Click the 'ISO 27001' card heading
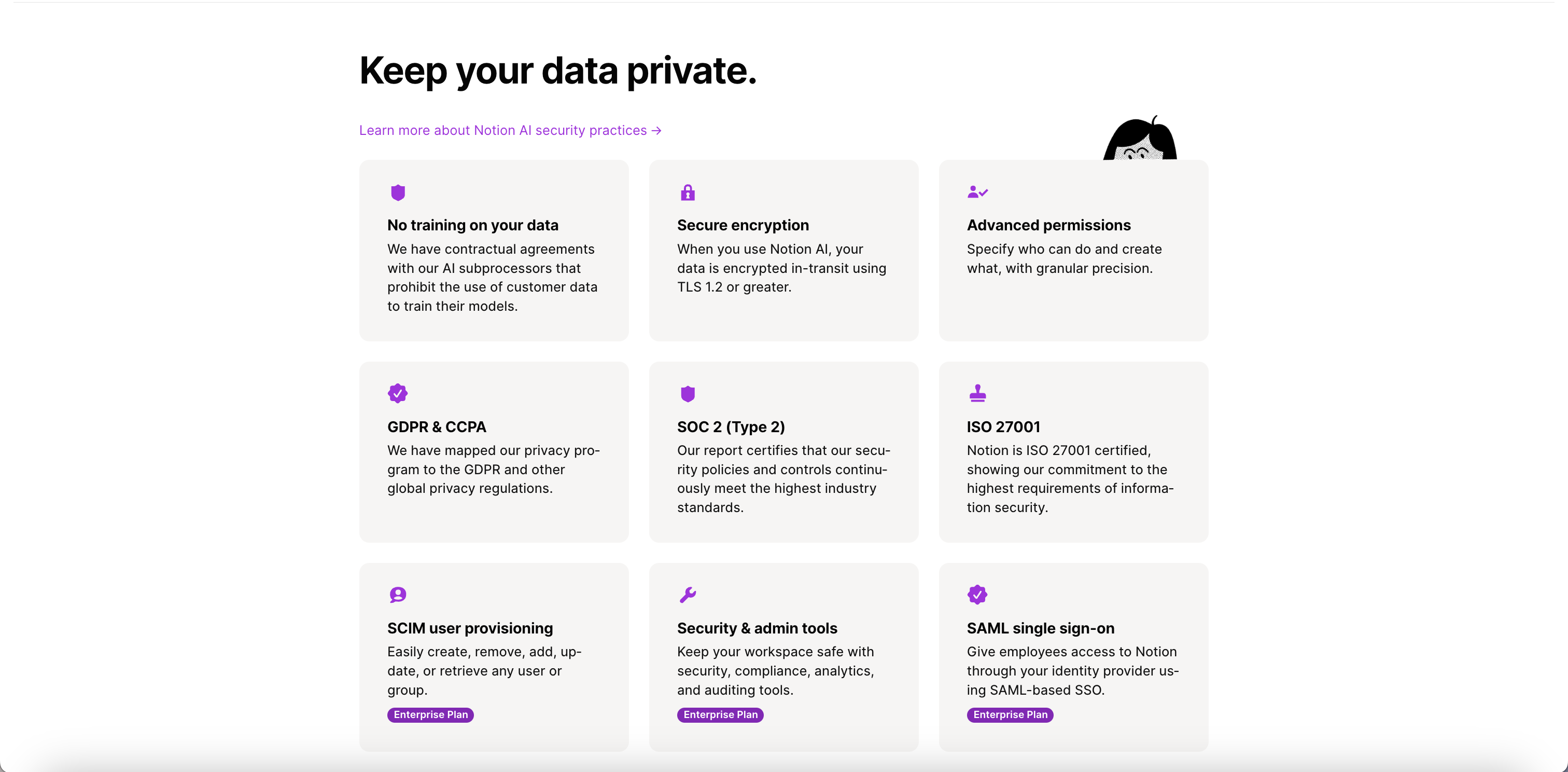The width and height of the screenshot is (1568, 772). pos(1003,427)
